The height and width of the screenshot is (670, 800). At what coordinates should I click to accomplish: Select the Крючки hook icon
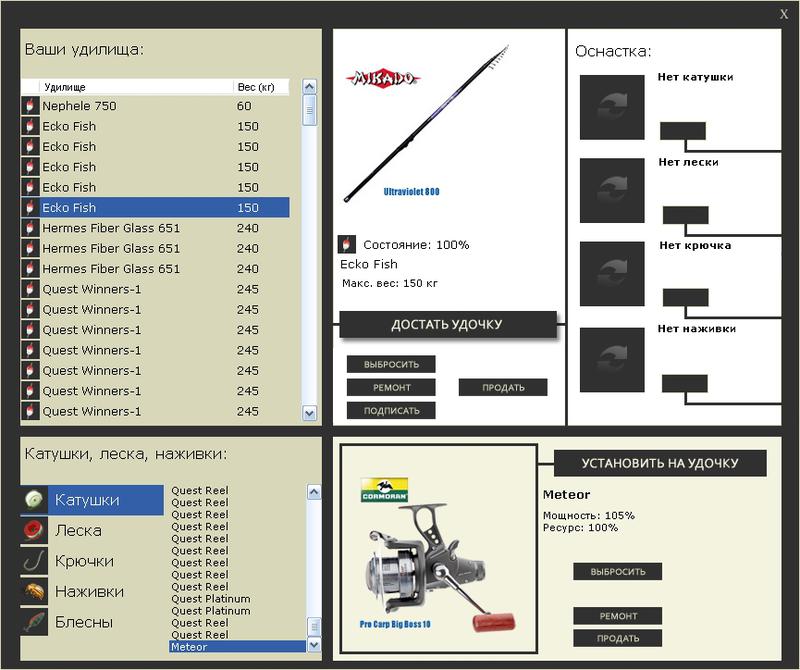(x=34, y=560)
